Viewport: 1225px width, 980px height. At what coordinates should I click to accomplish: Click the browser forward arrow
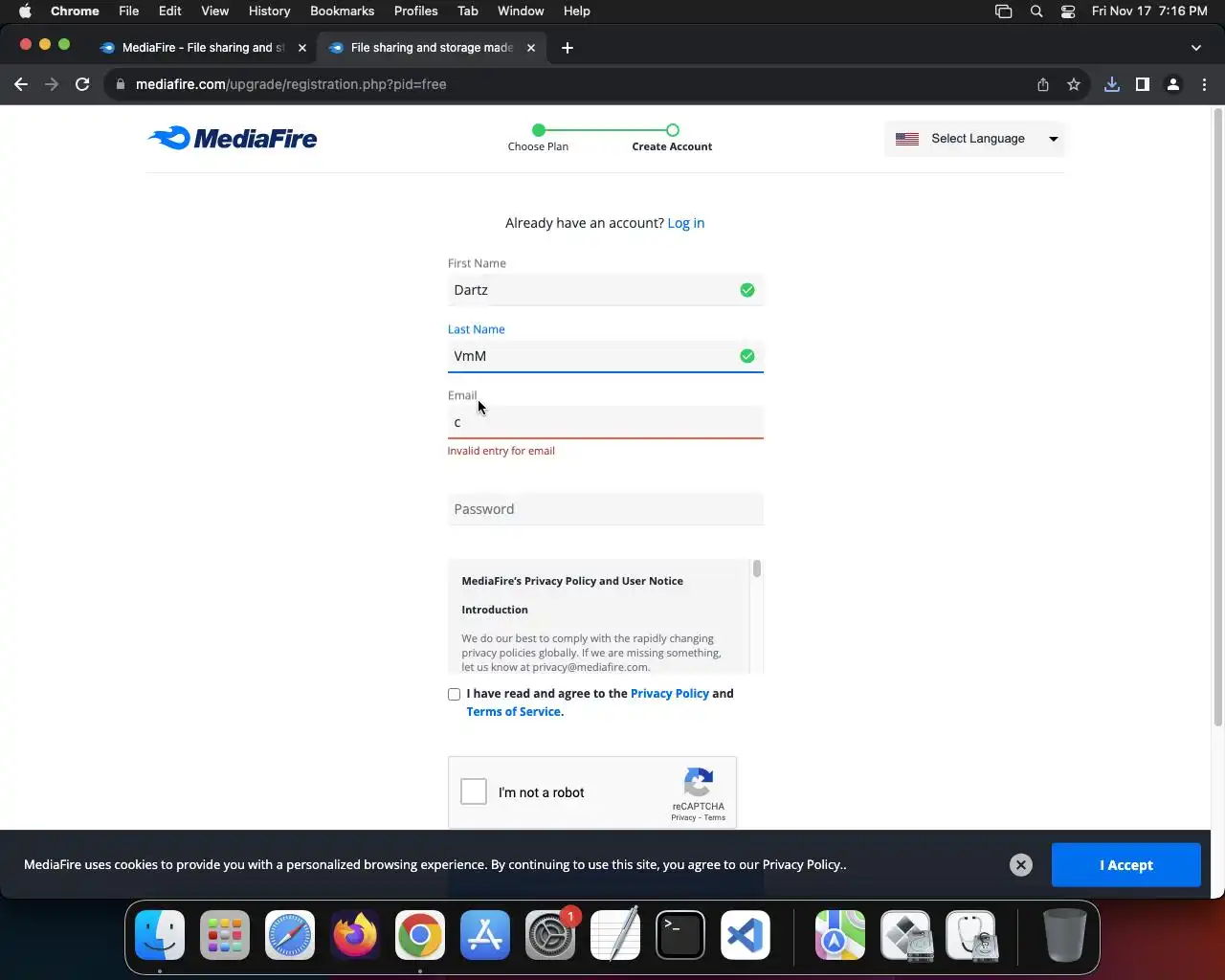pos(52,84)
